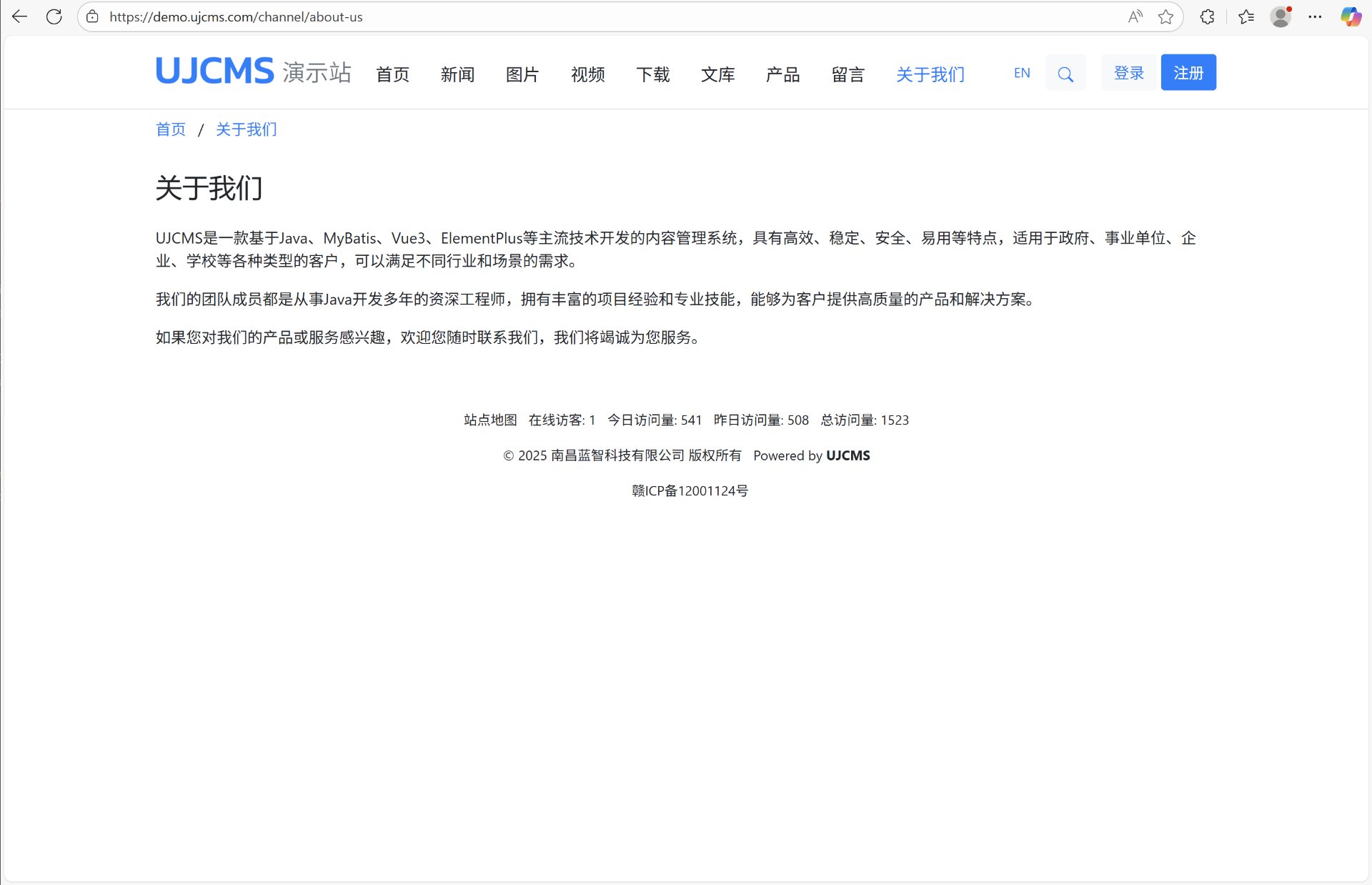Click 首页 breadcrumb link
This screenshot has width=1372, height=885.
tap(171, 129)
